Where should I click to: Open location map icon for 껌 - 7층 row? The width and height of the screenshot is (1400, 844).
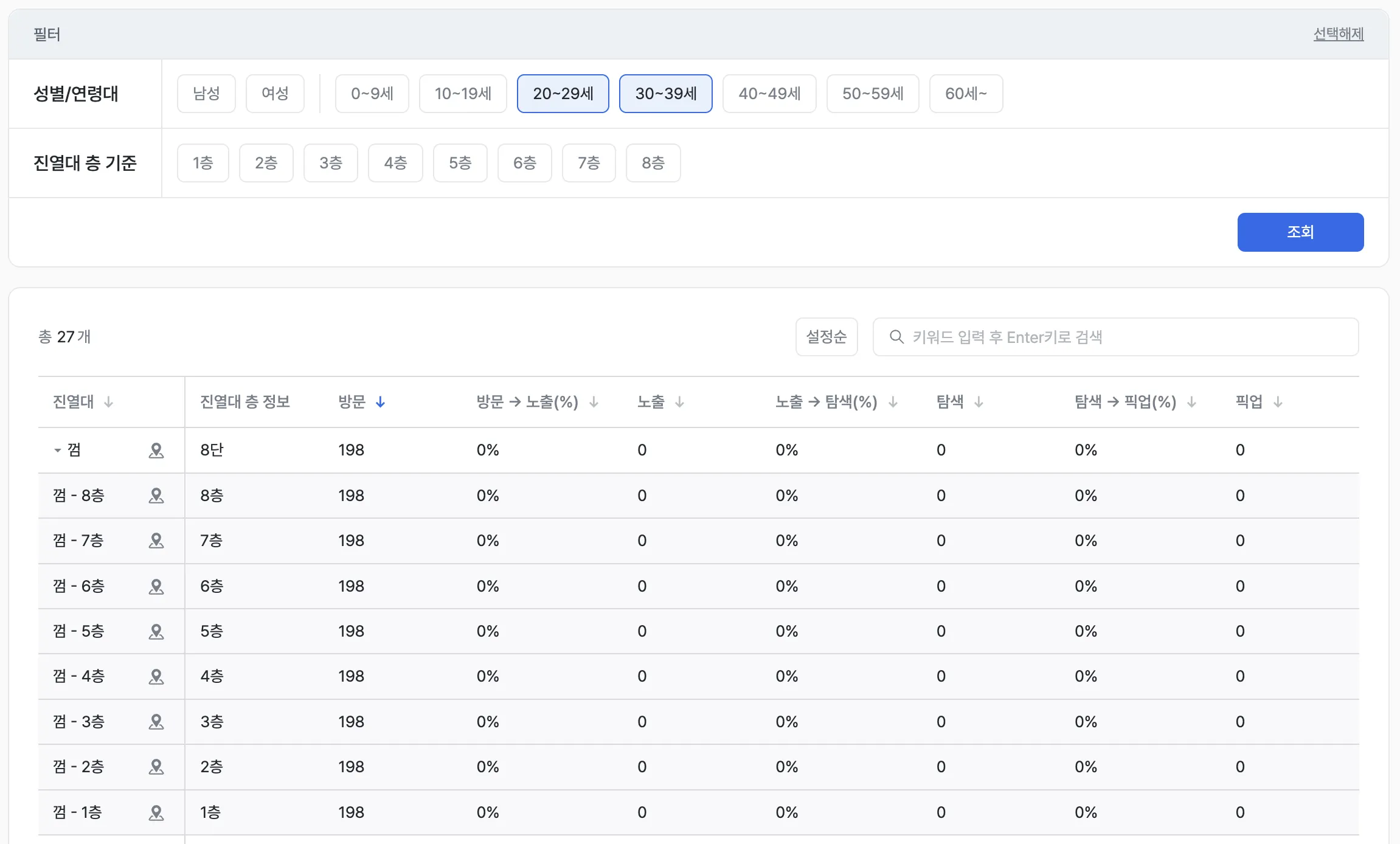156,541
